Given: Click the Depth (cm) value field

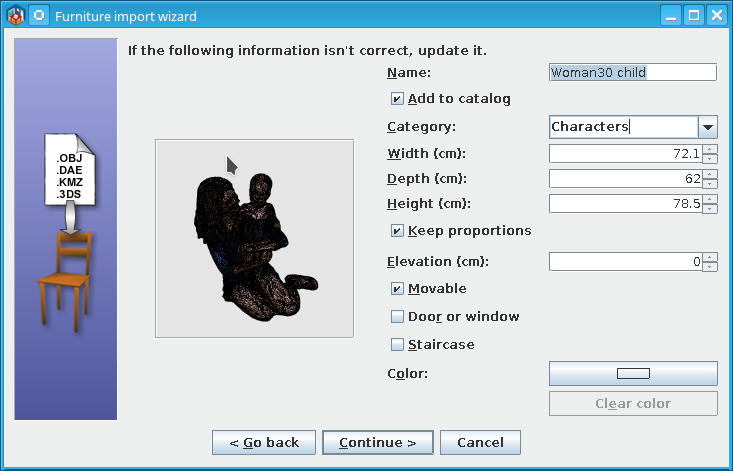Looking at the screenshot, I should 625,178.
